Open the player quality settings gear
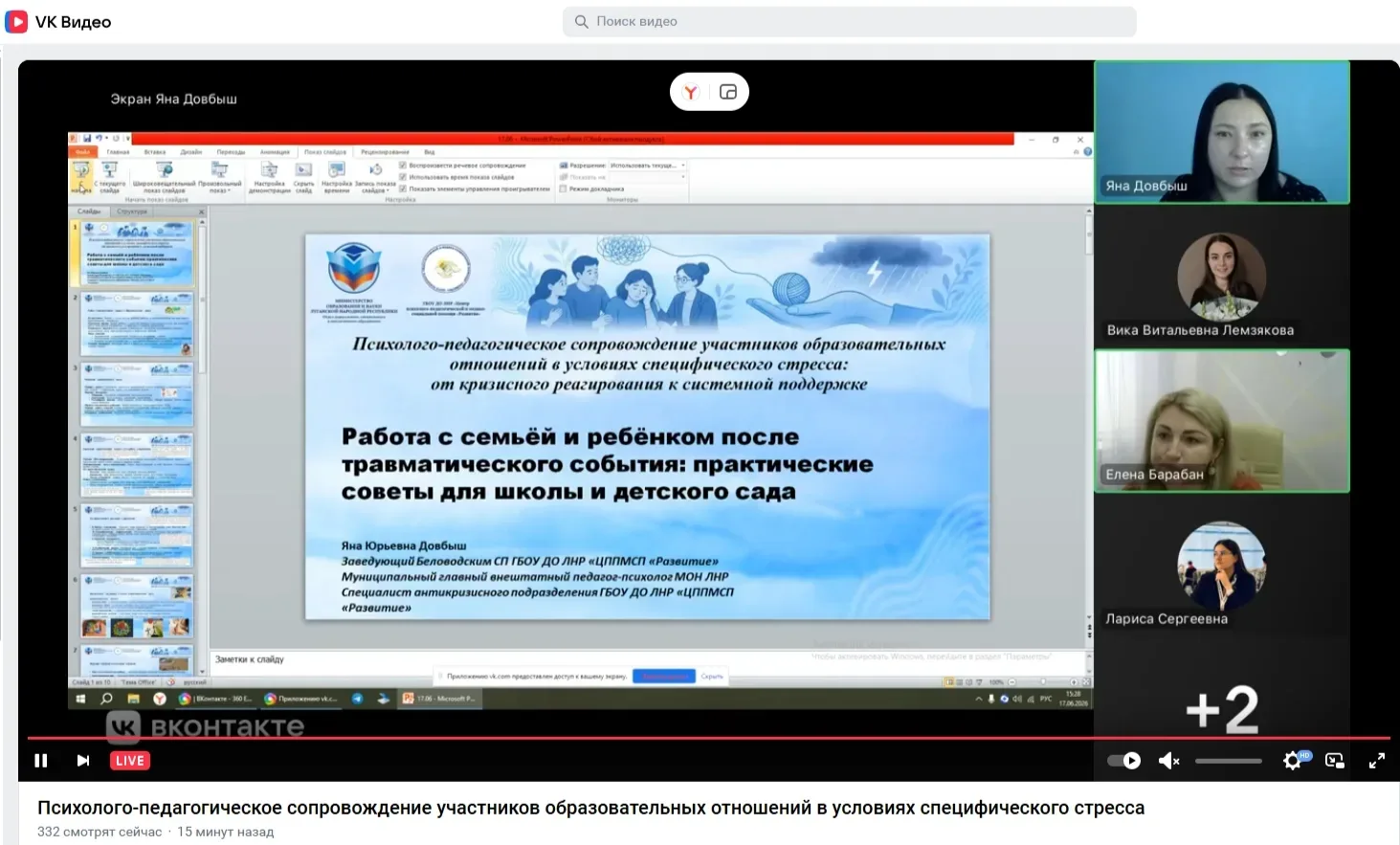Viewport: 1400px width, 845px height. coord(1293,761)
